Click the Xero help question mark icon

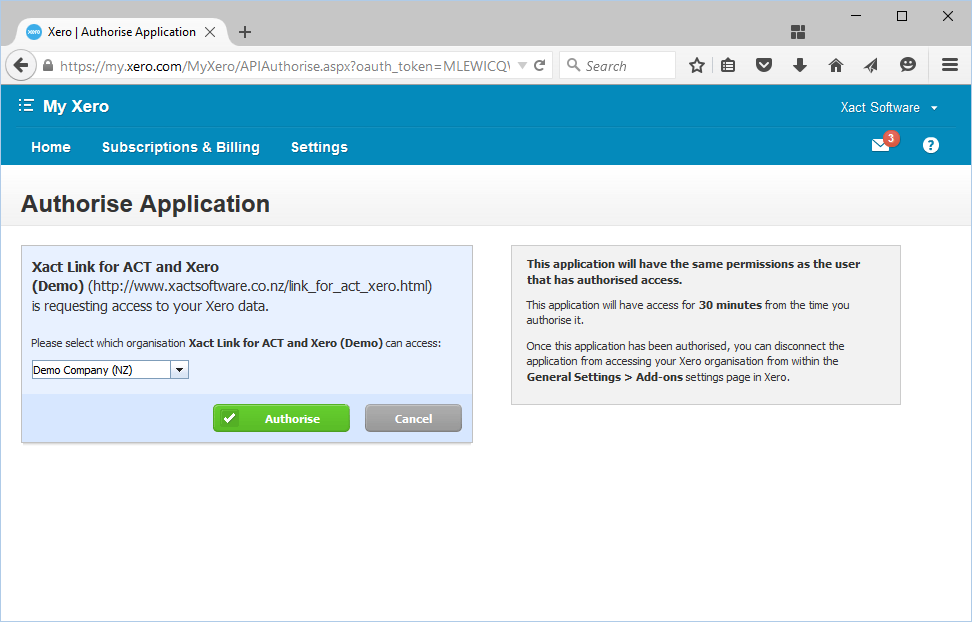(930, 146)
